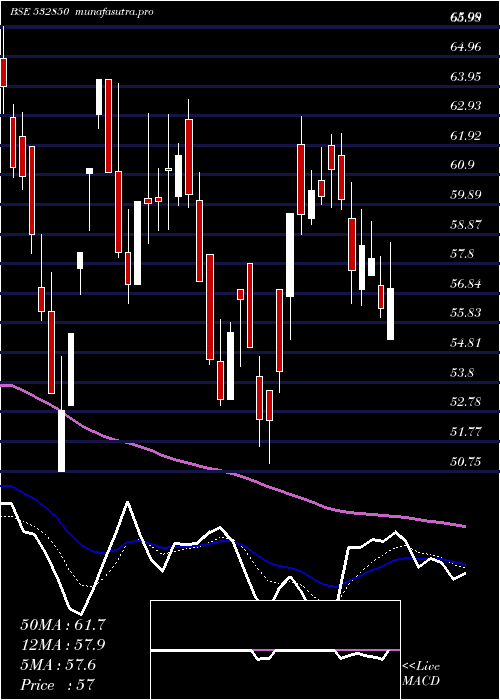The image size is (500, 700).
Task: Click the 12MA : 57.9 label
Action: click(x=62, y=645)
